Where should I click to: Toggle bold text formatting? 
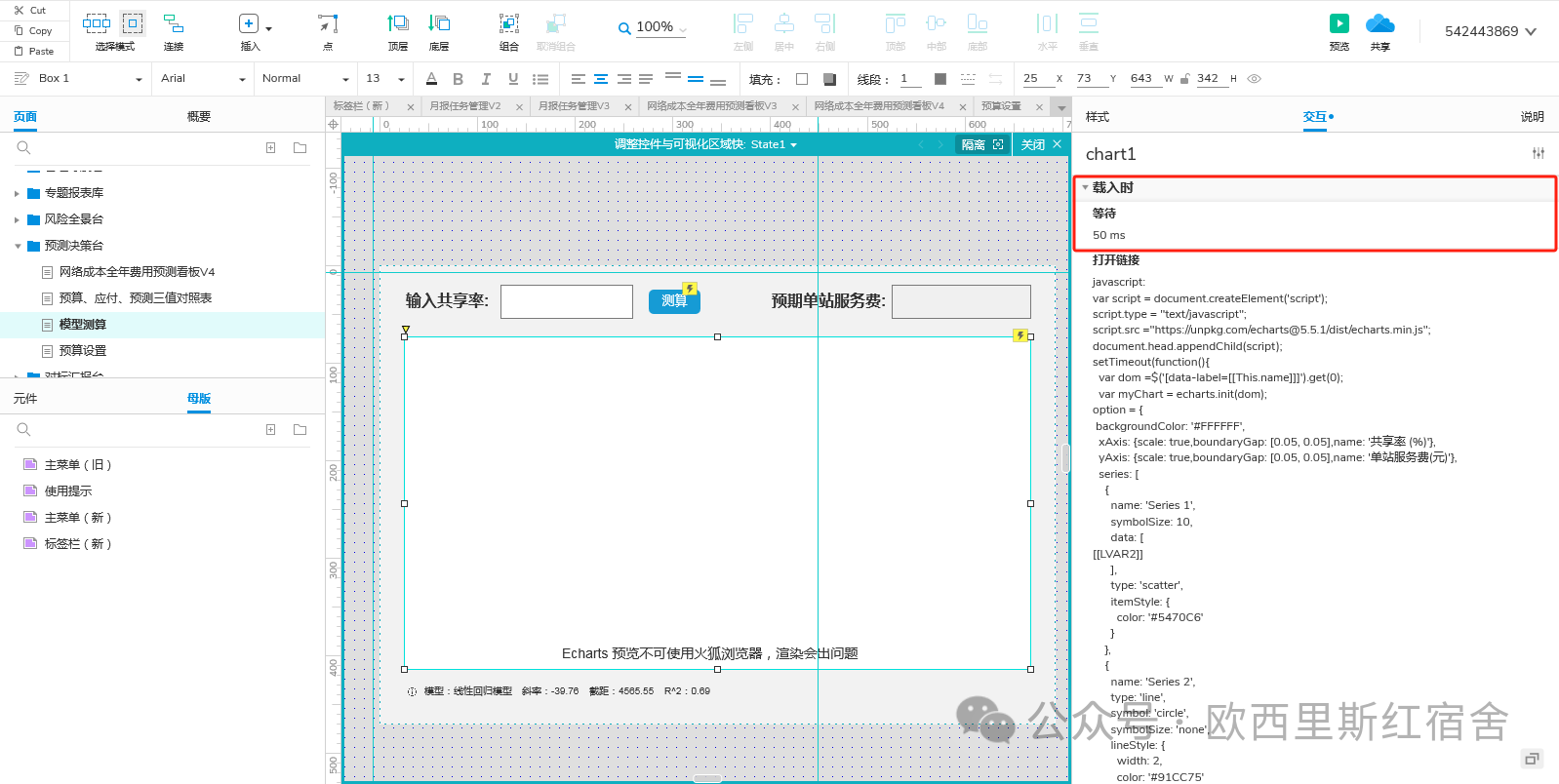(x=458, y=79)
